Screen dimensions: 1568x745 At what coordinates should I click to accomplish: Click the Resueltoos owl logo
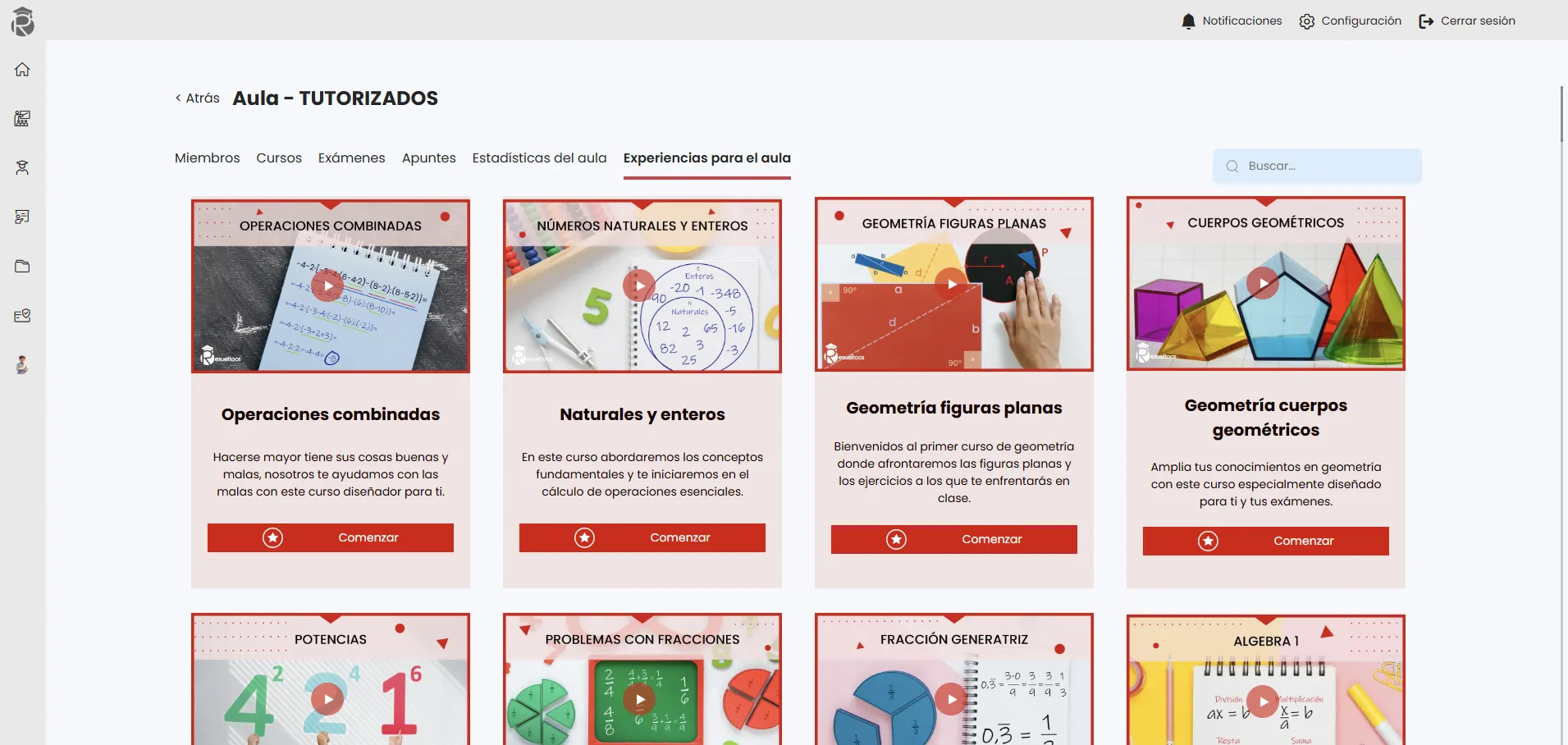23,21
